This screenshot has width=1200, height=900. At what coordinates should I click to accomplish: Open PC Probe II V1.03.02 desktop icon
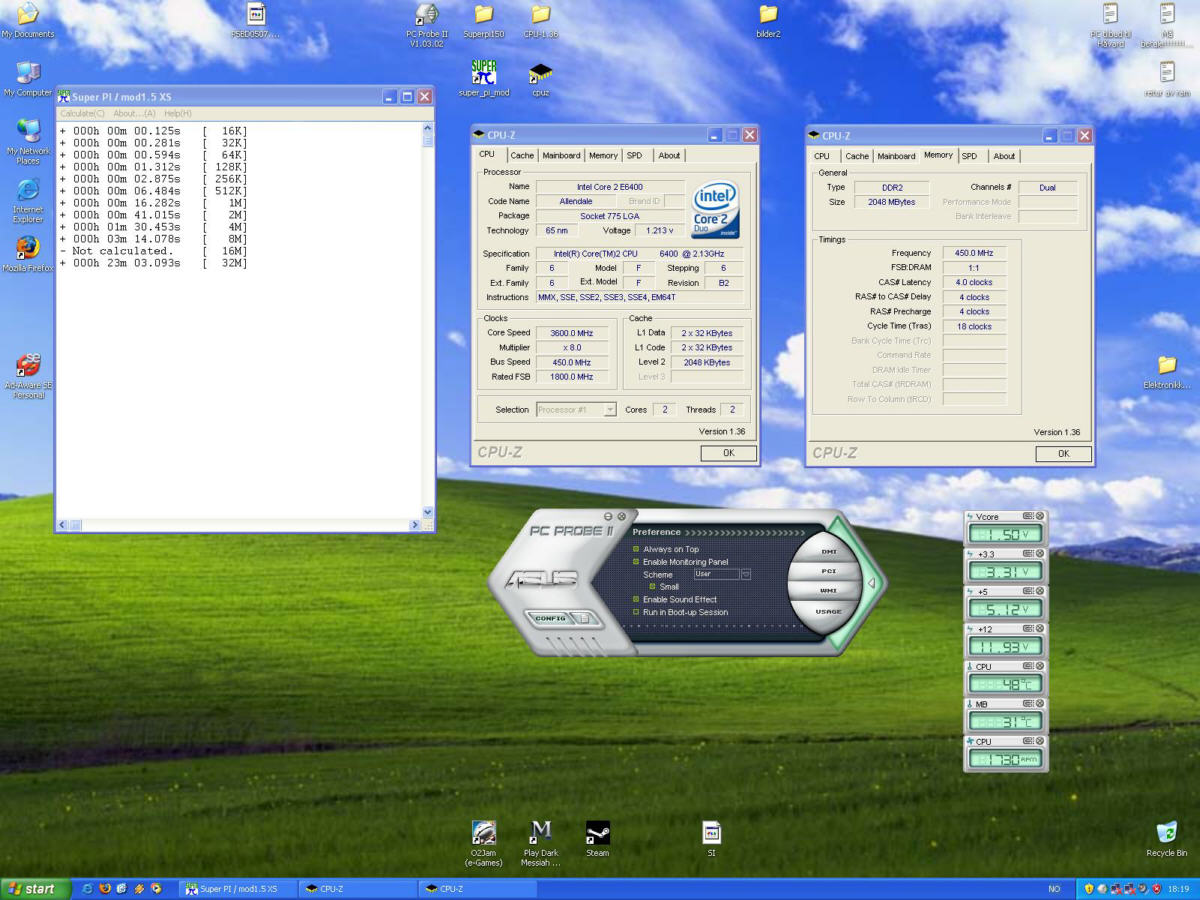[427, 24]
